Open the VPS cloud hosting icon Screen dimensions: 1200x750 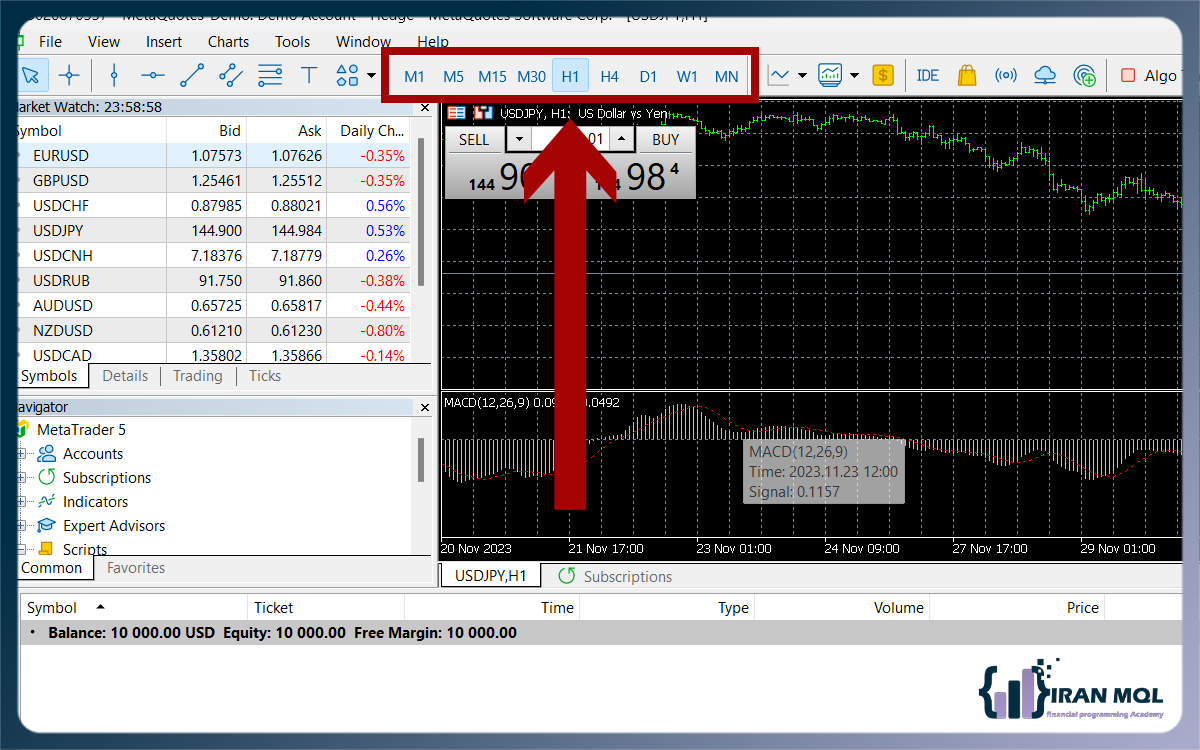(x=1045, y=75)
